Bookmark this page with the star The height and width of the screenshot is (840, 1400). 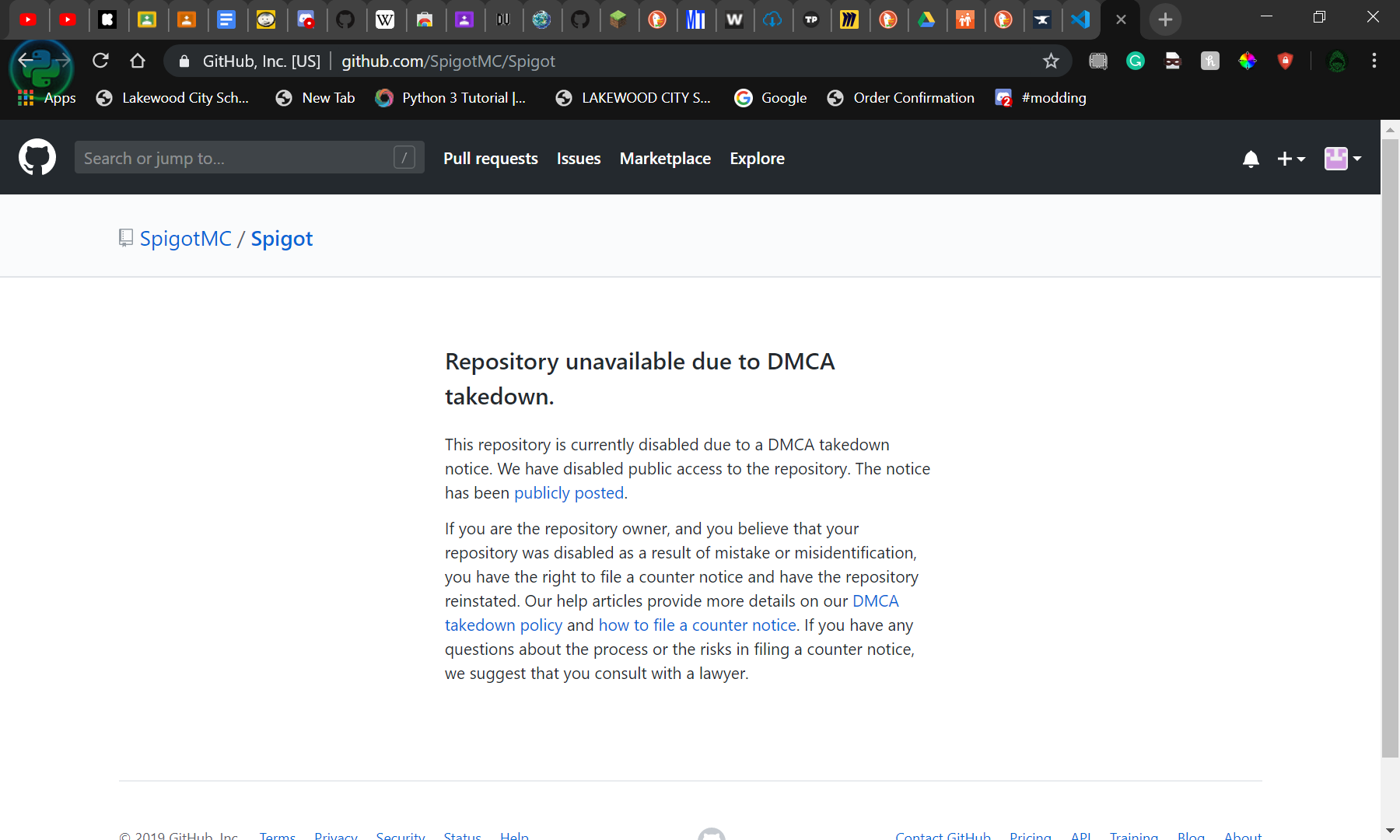point(1051,61)
